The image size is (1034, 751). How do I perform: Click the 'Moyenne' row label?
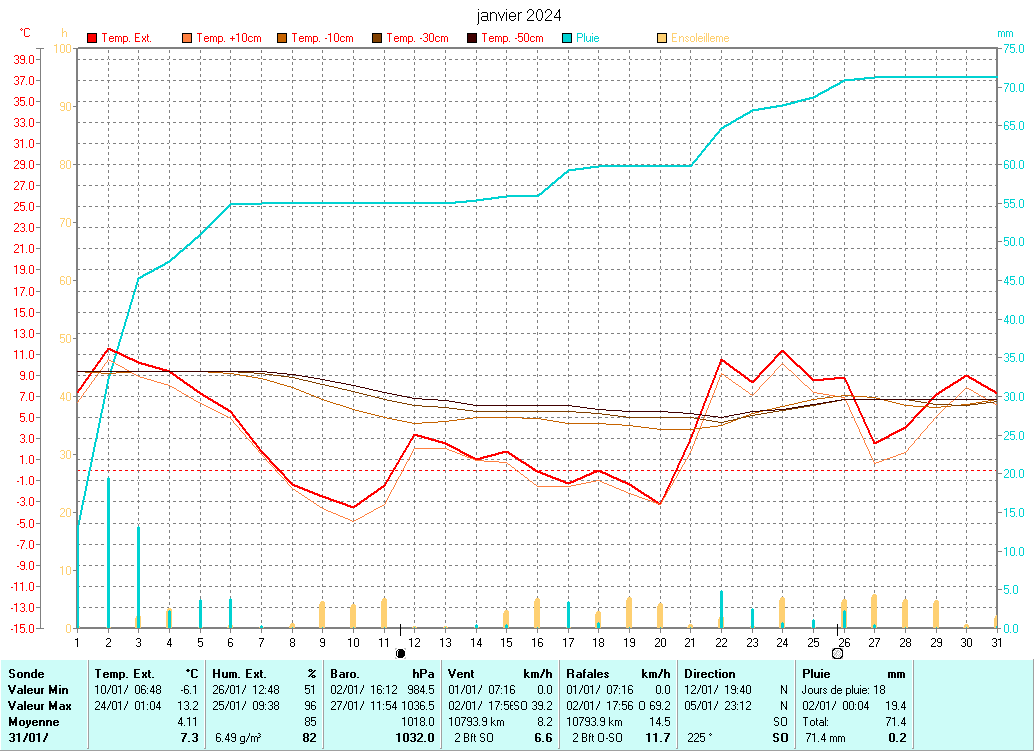point(32,721)
